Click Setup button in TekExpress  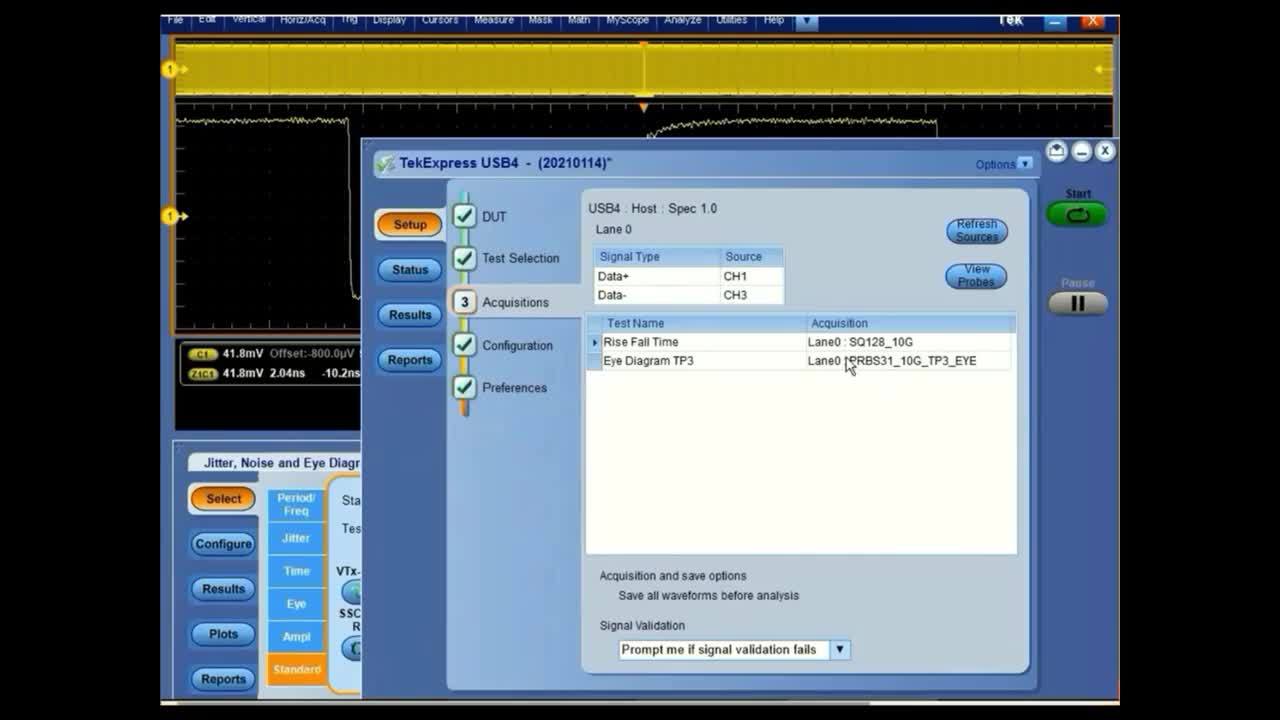click(x=409, y=224)
